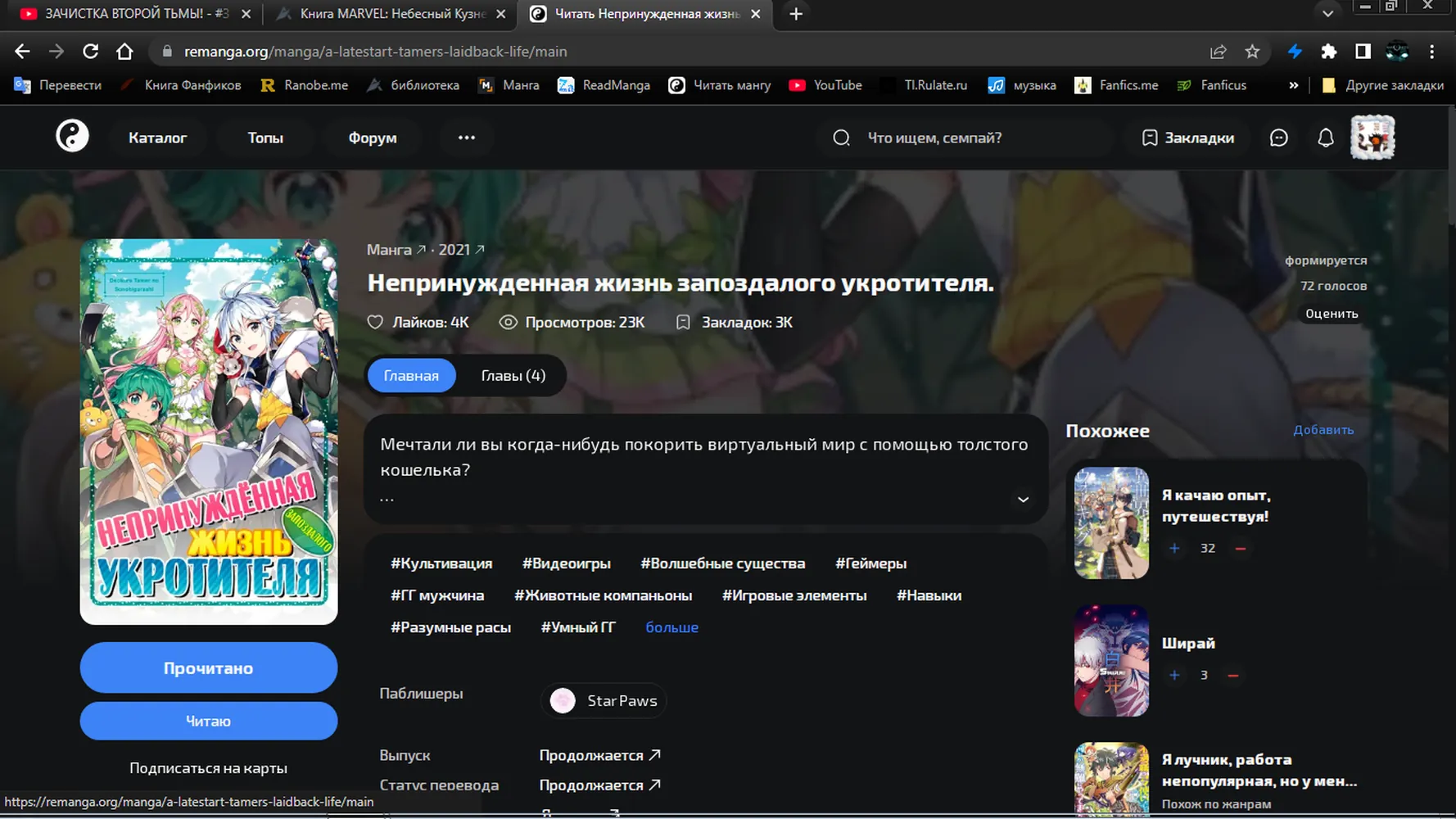The height and width of the screenshot is (819, 1456).
Task: Open the YouTube bookmark
Action: [825, 85]
